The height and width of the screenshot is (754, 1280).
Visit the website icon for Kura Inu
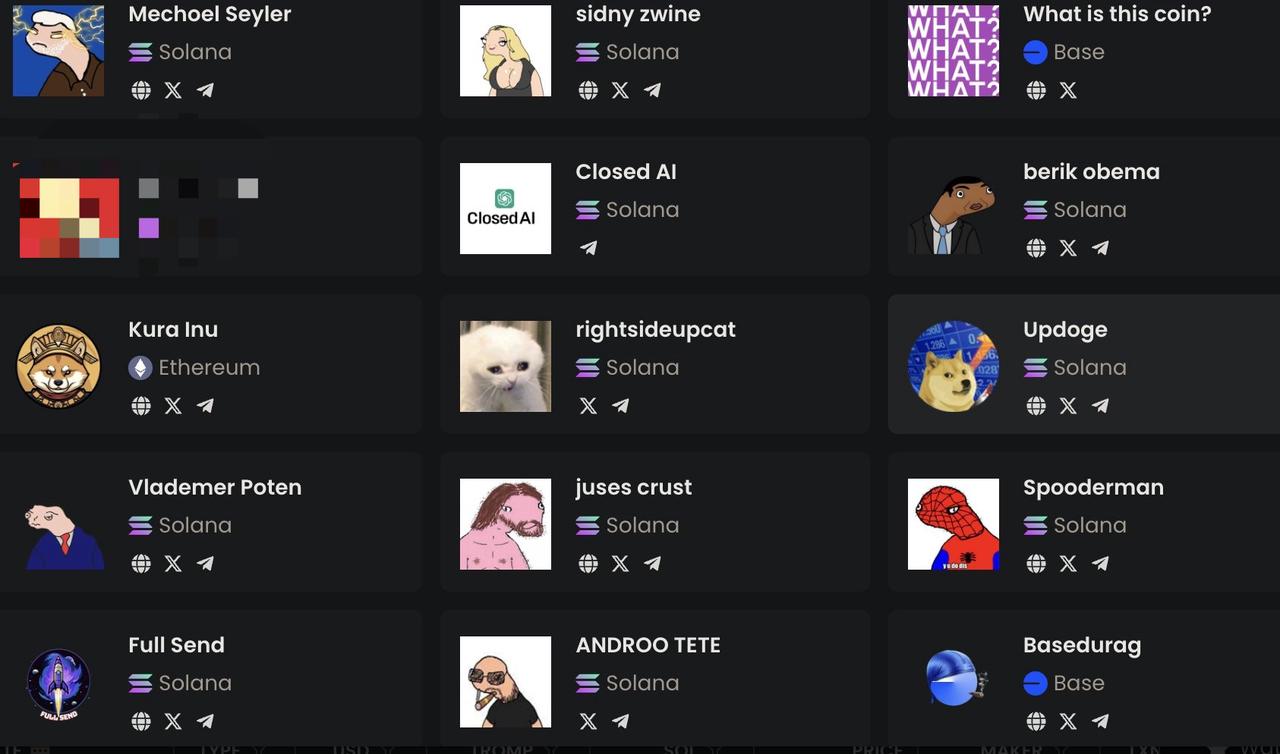click(141, 406)
